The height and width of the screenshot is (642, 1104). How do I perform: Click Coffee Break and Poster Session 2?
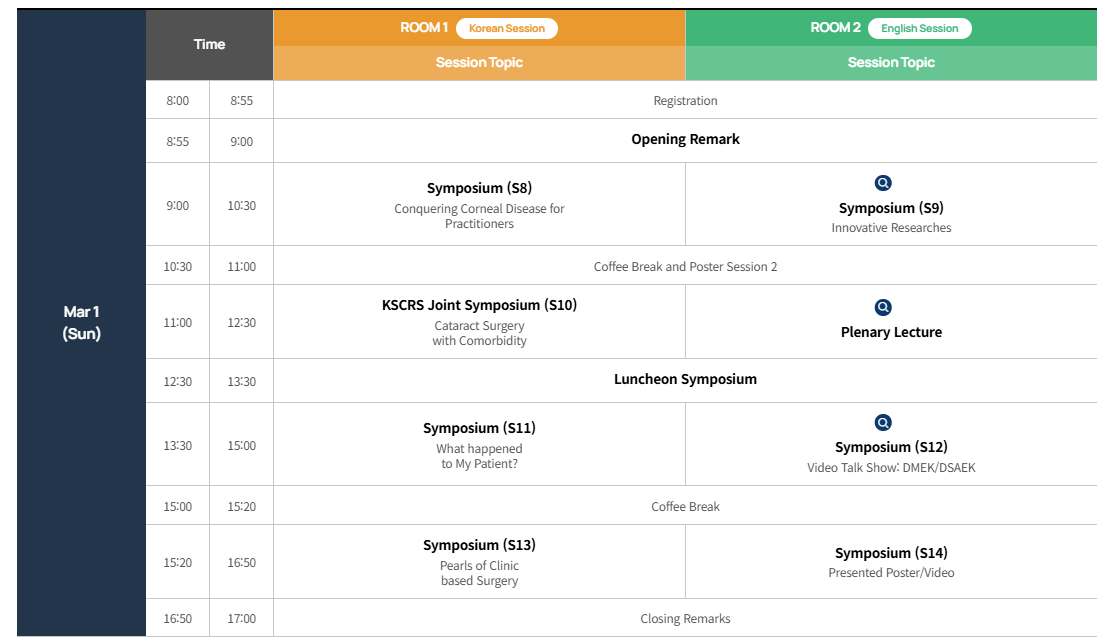point(685,266)
